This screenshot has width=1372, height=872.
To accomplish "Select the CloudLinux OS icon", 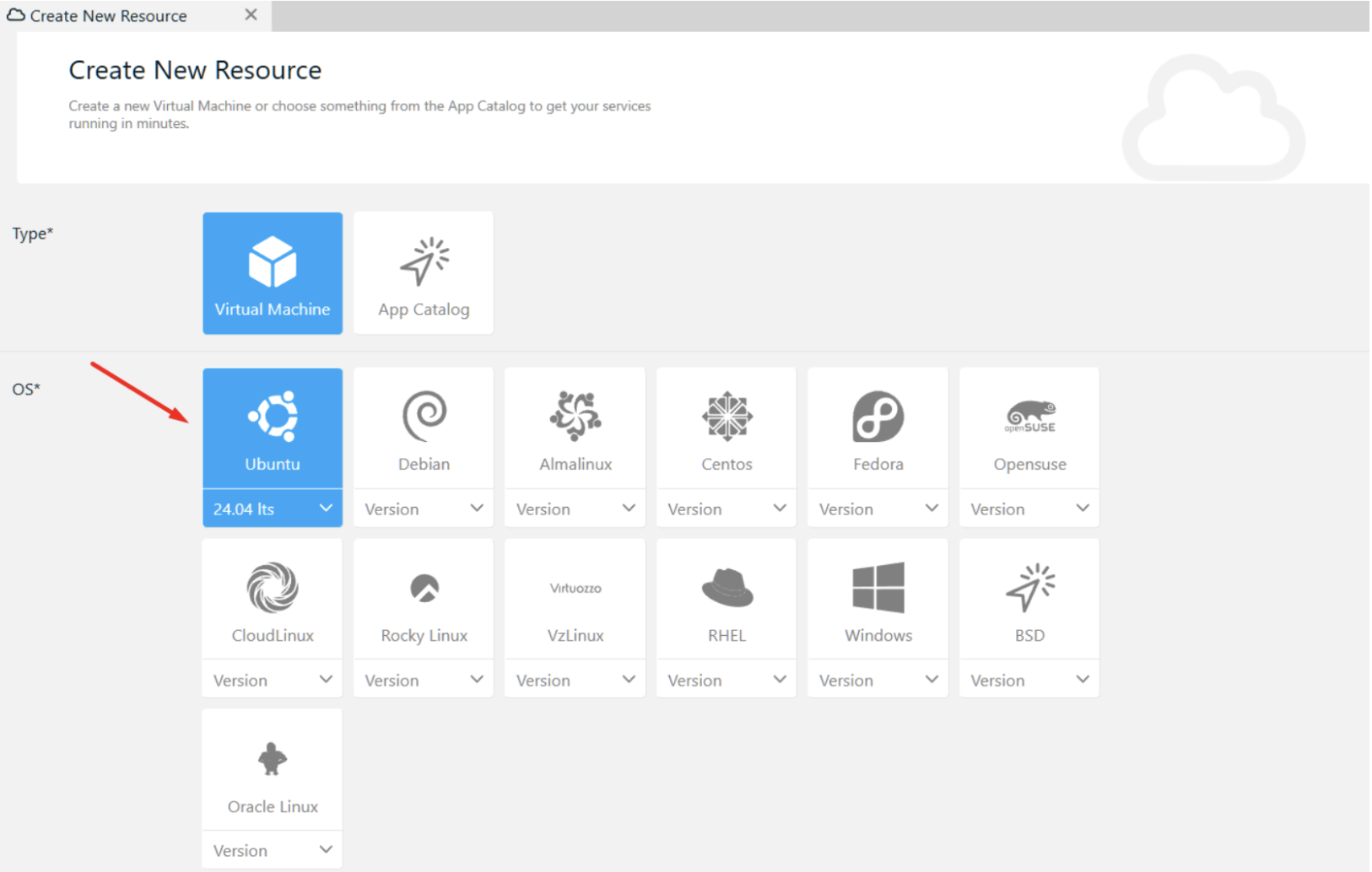I will tap(273, 588).
